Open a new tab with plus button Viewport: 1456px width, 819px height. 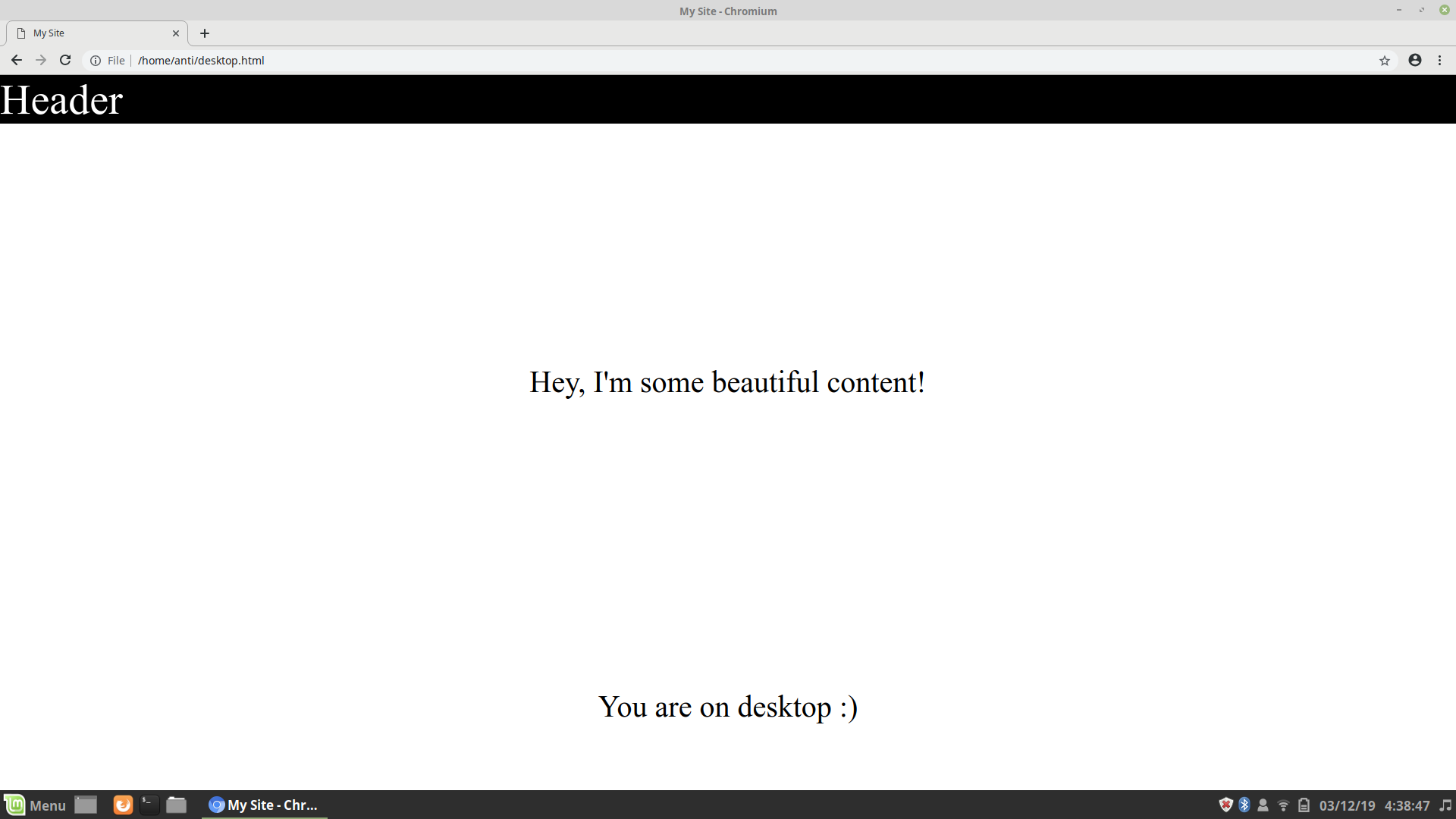pos(205,33)
